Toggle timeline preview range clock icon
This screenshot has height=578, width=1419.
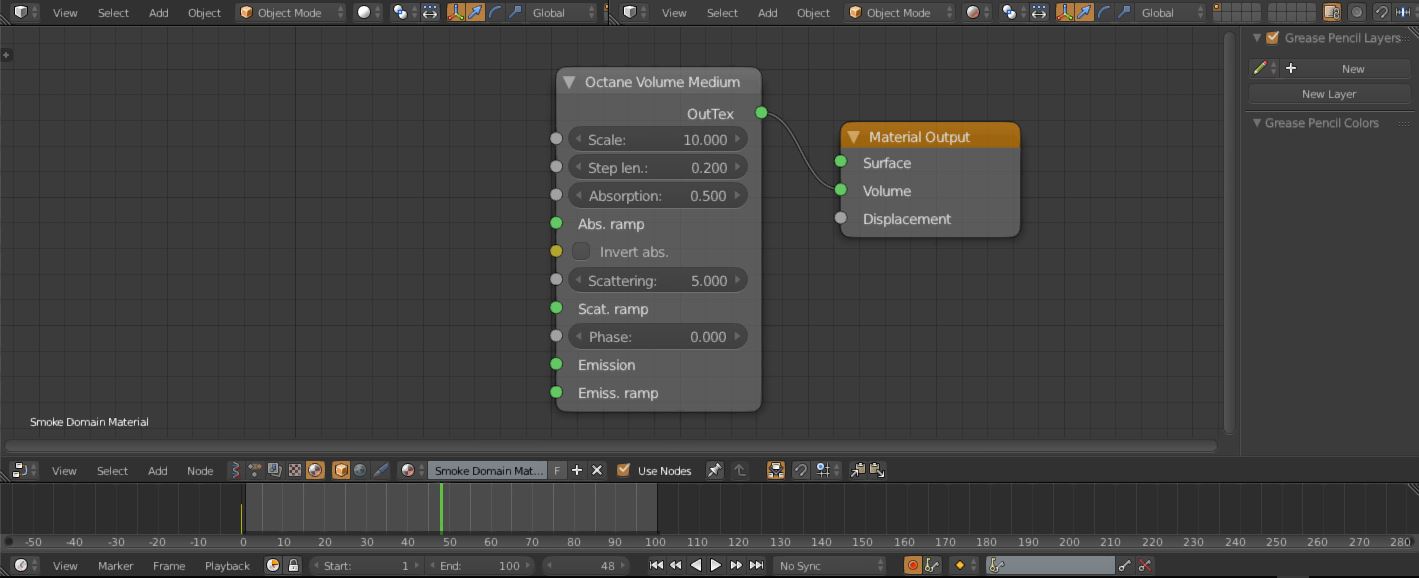click(273, 565)
